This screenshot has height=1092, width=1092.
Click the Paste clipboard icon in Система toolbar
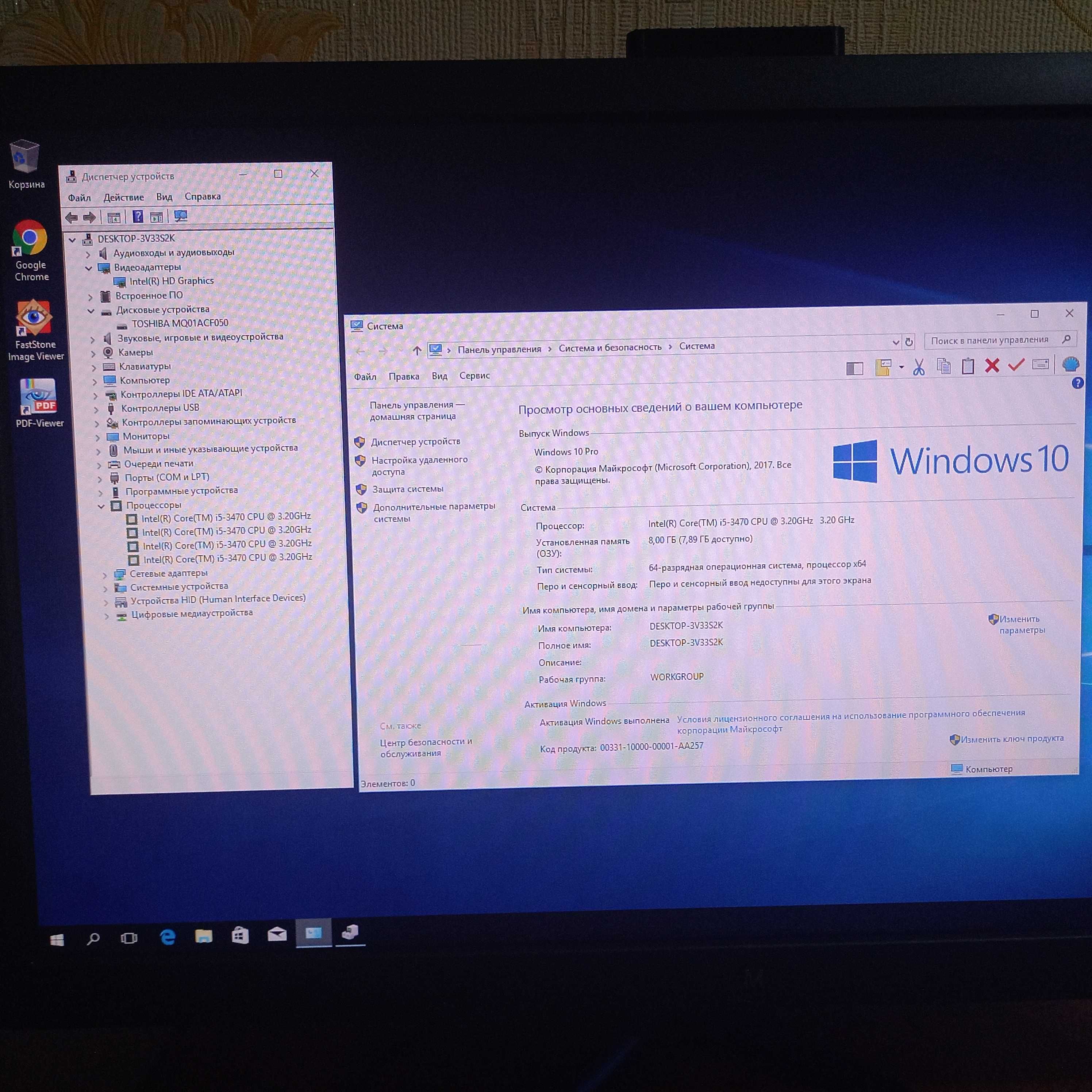tap(968, 366)
